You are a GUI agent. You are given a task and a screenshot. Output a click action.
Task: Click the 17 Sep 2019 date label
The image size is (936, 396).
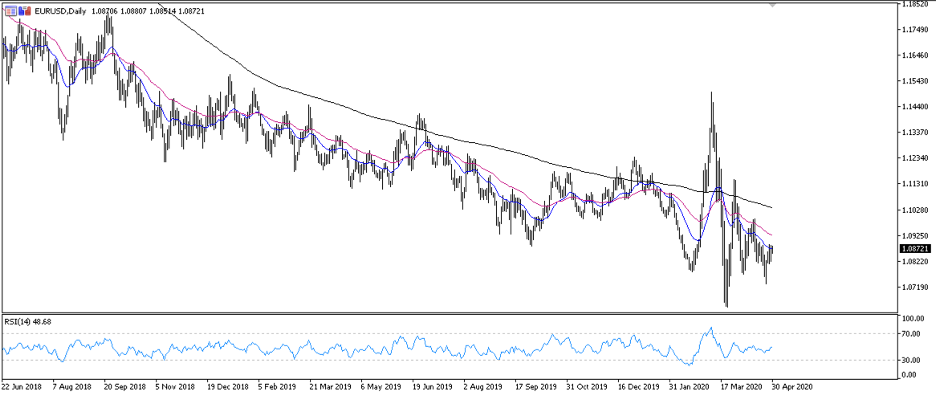(x=535, y=386)
